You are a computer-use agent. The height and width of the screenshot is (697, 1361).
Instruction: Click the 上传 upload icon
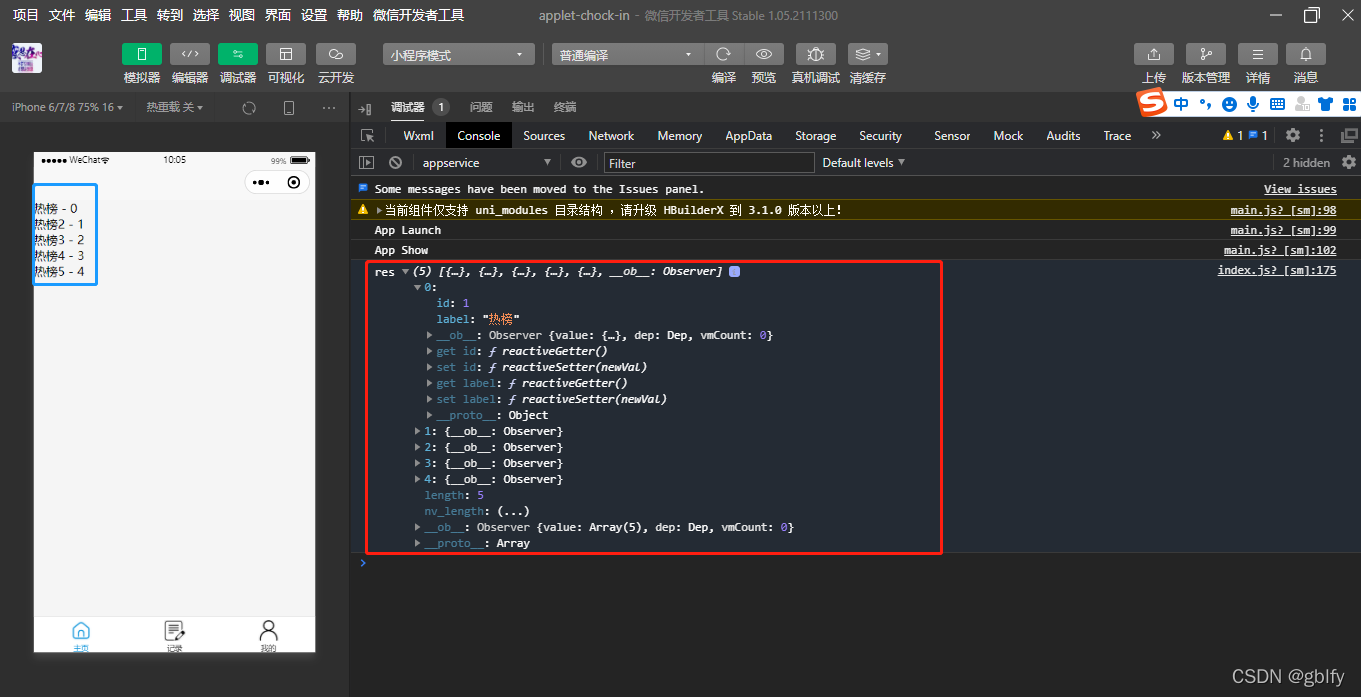1154,54
